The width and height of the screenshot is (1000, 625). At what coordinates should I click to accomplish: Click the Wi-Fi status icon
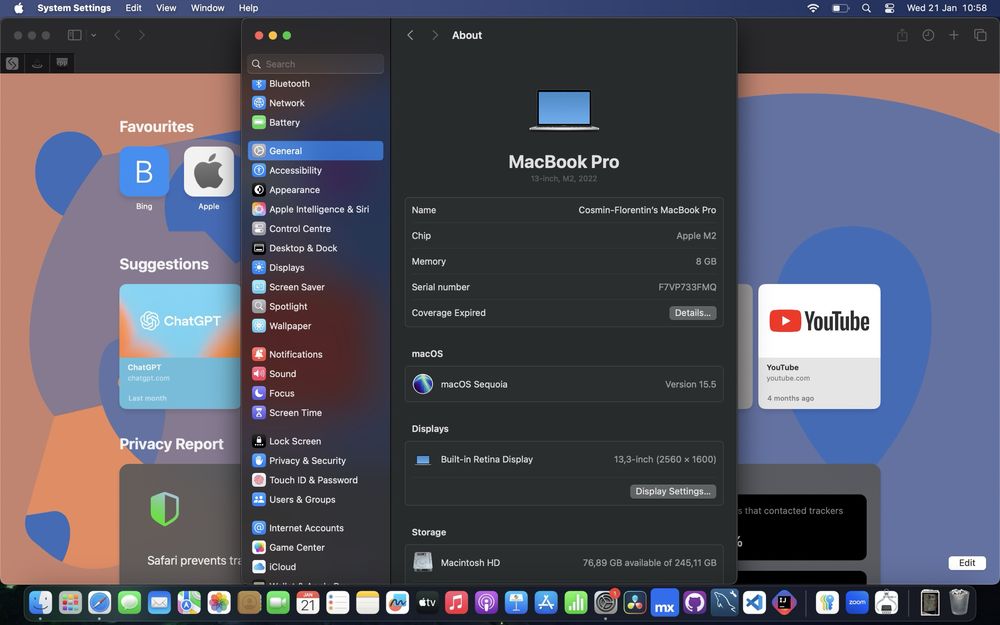[x=812, y=8]
